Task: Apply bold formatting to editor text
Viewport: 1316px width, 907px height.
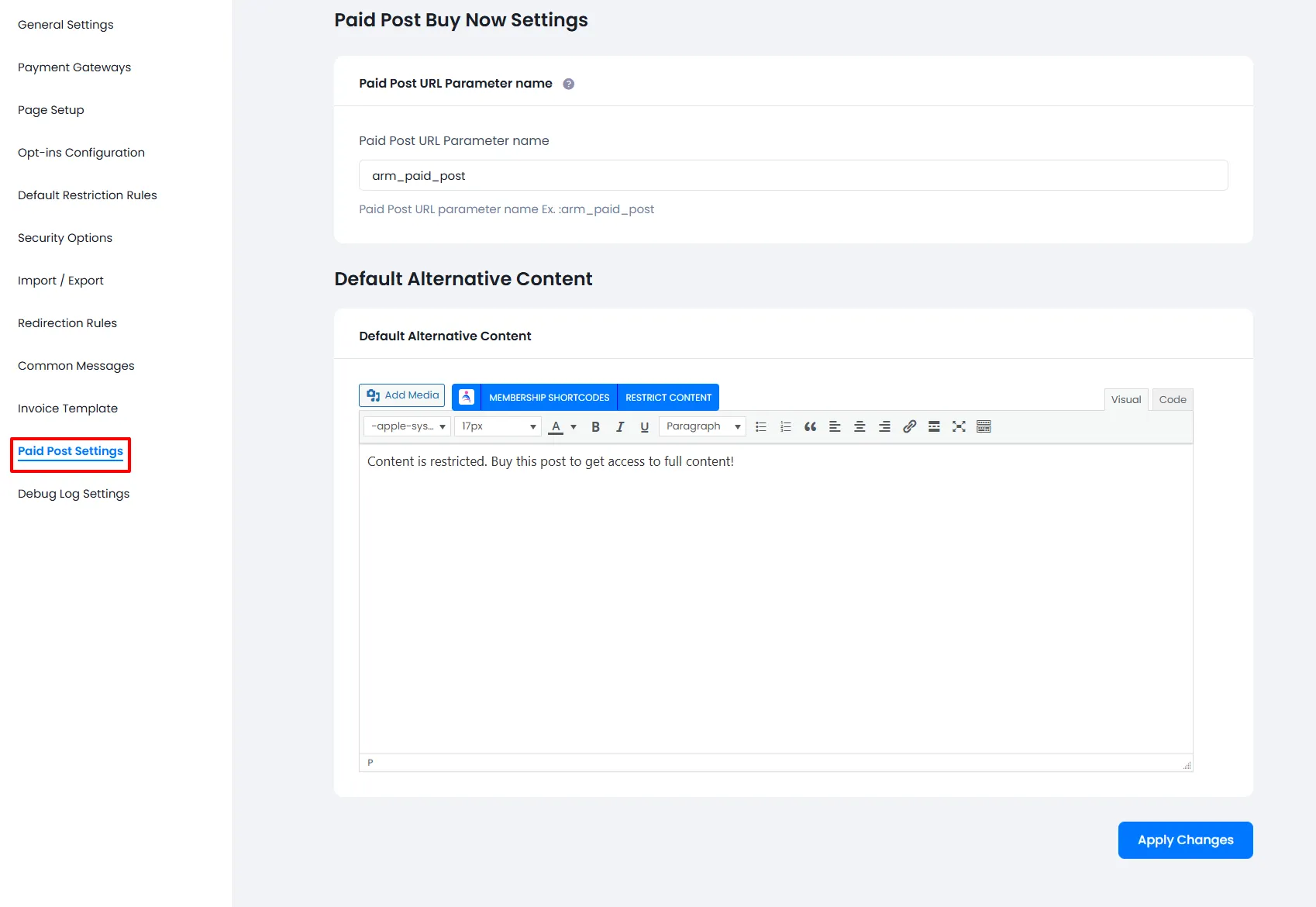Action: pos(595,426)
